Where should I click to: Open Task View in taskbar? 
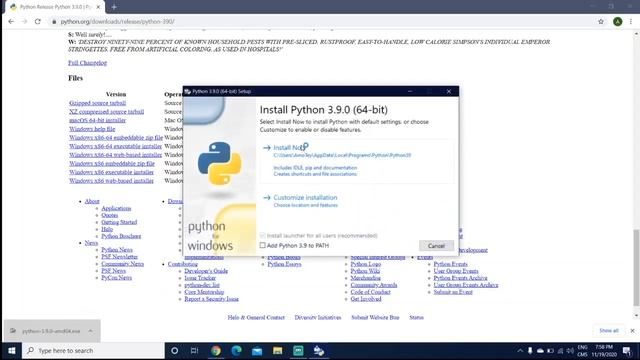pyautogui.click(x=194, y=351)
